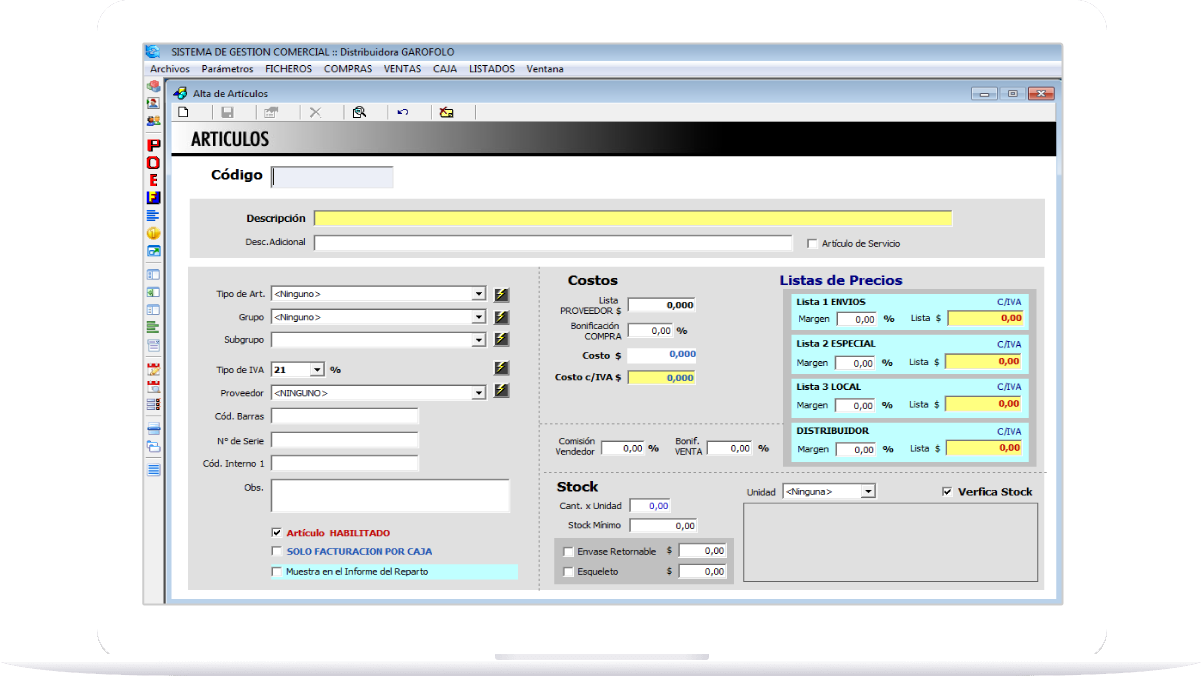Click the search magnifier toolbar icon
Viewport: 1201px width, 677px height.
point(359,112)
